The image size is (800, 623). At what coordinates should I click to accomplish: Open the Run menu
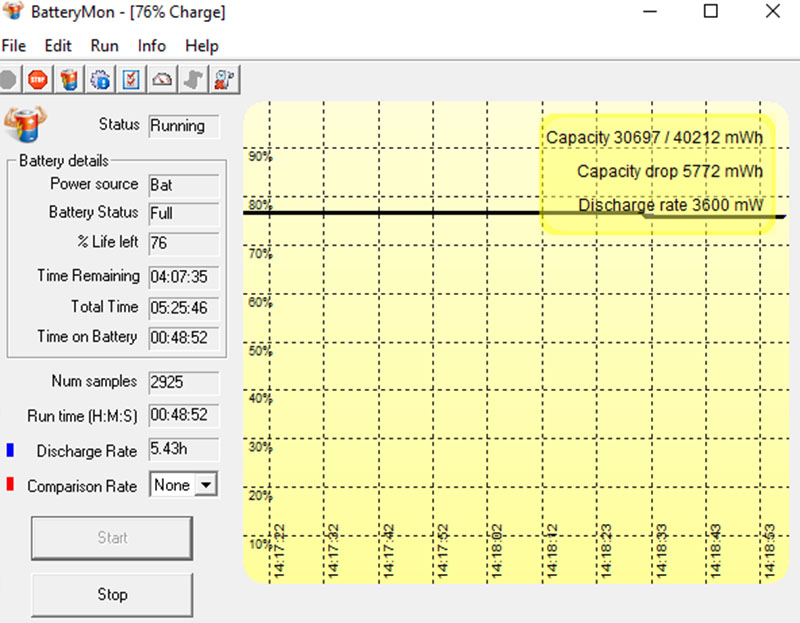(104, 46)
